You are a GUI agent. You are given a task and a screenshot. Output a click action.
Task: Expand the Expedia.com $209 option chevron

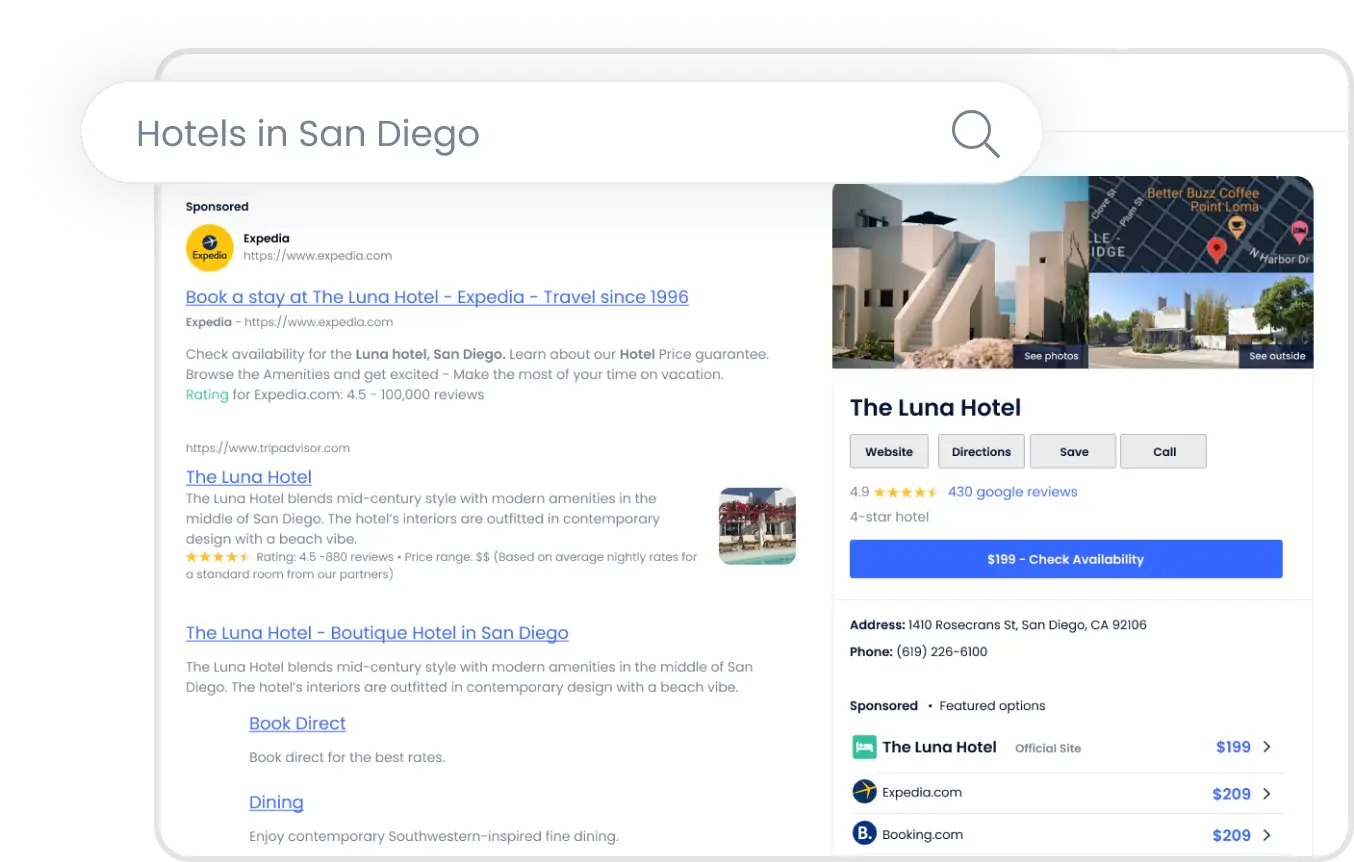1267,794
